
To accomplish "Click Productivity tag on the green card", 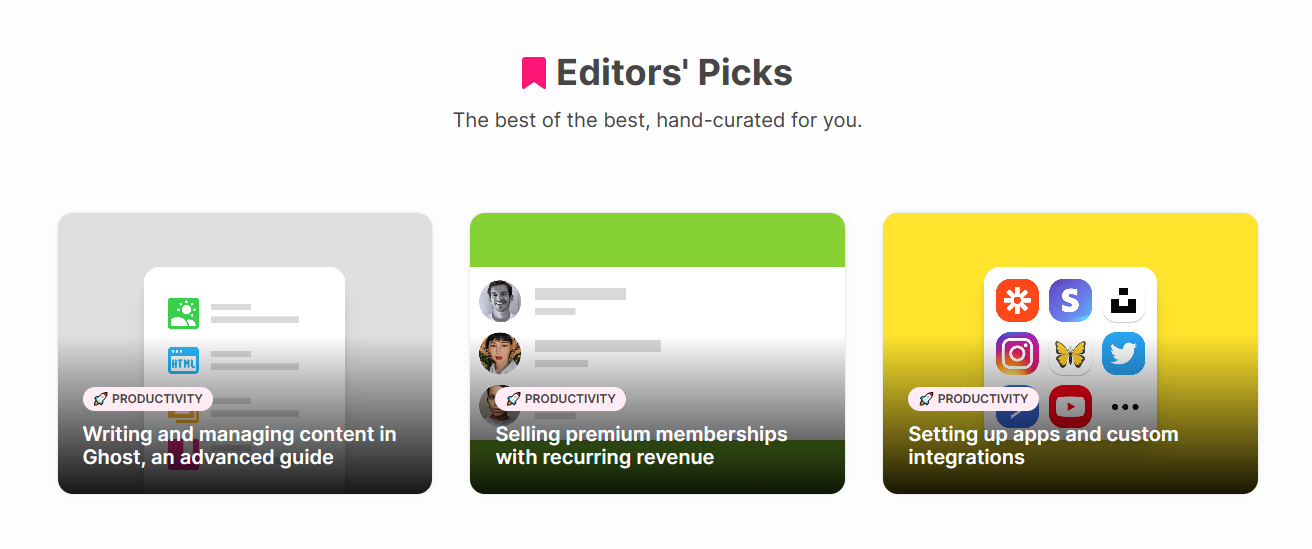I will click(x=560, y=399).
